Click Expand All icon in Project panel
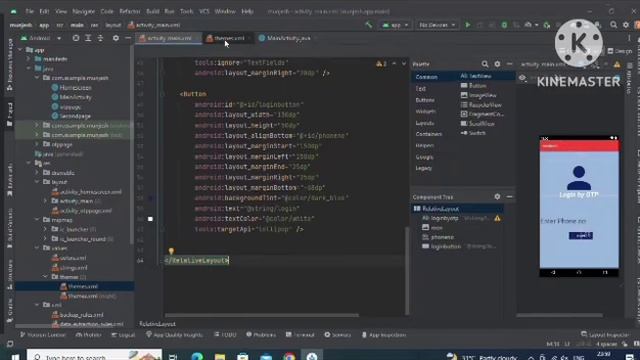The image size is (640, 360). pyautogui.click(x=88, y=38)
